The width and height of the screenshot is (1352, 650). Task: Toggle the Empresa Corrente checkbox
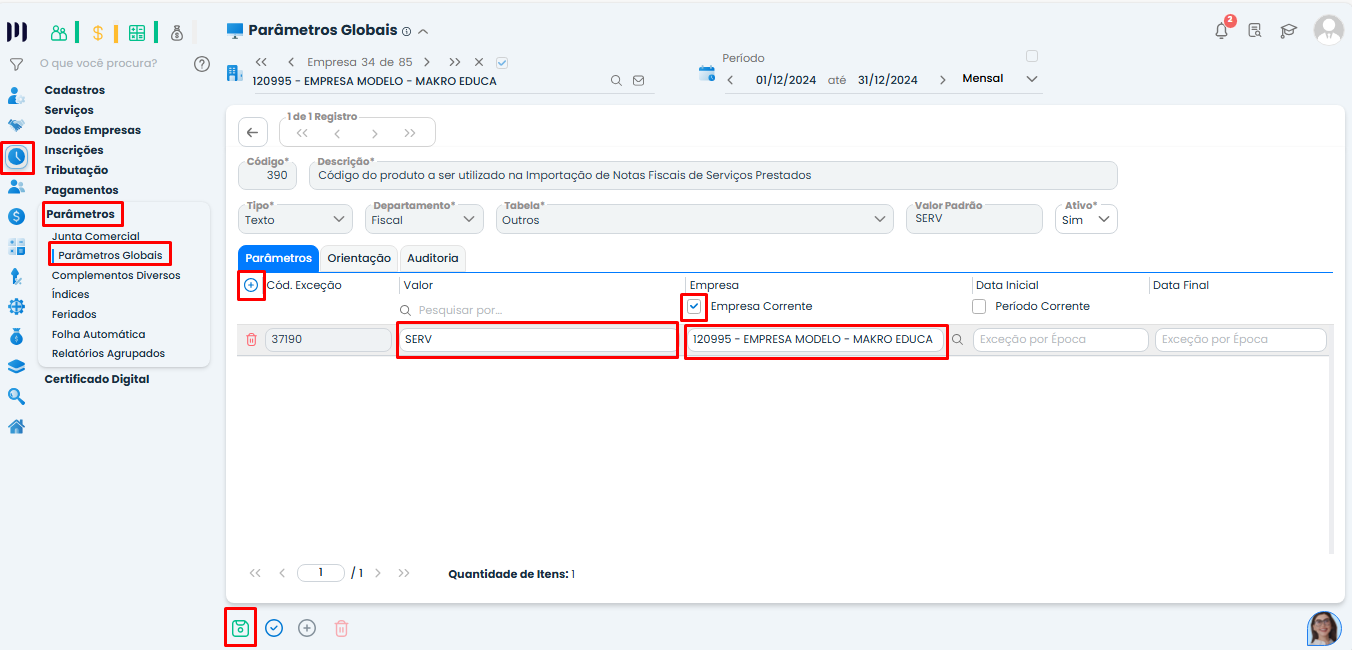pos(694,306)
